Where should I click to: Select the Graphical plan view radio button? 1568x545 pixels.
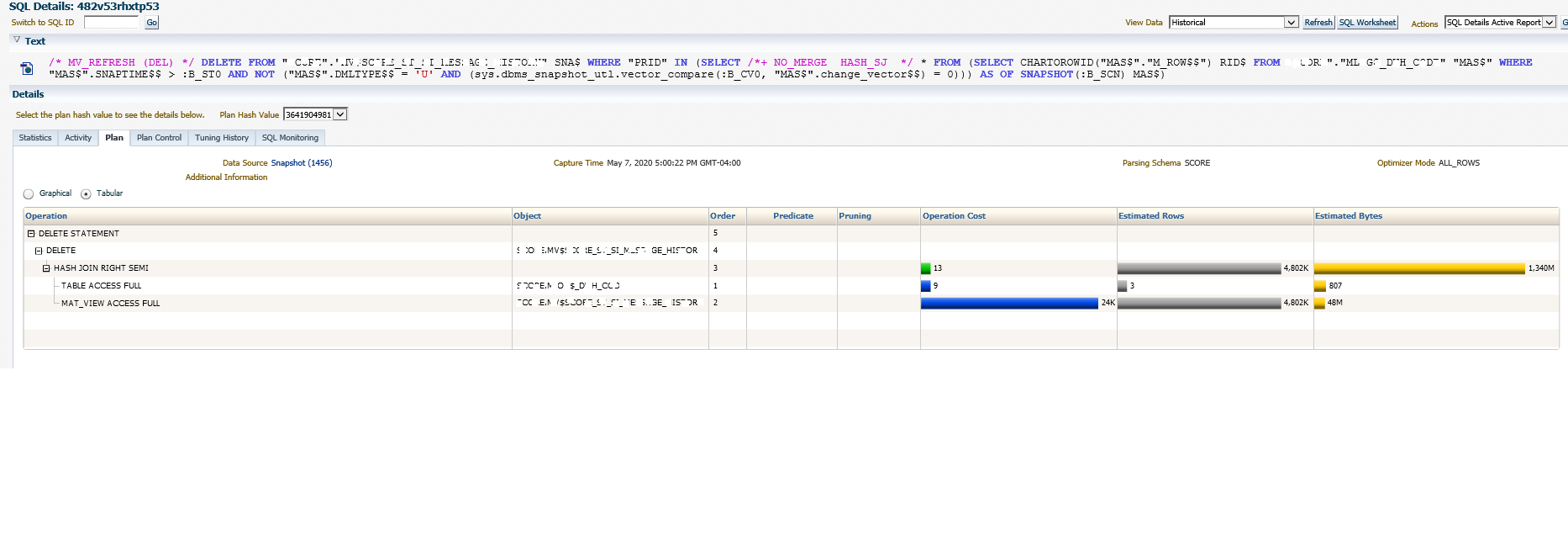[x=29, y=194]
